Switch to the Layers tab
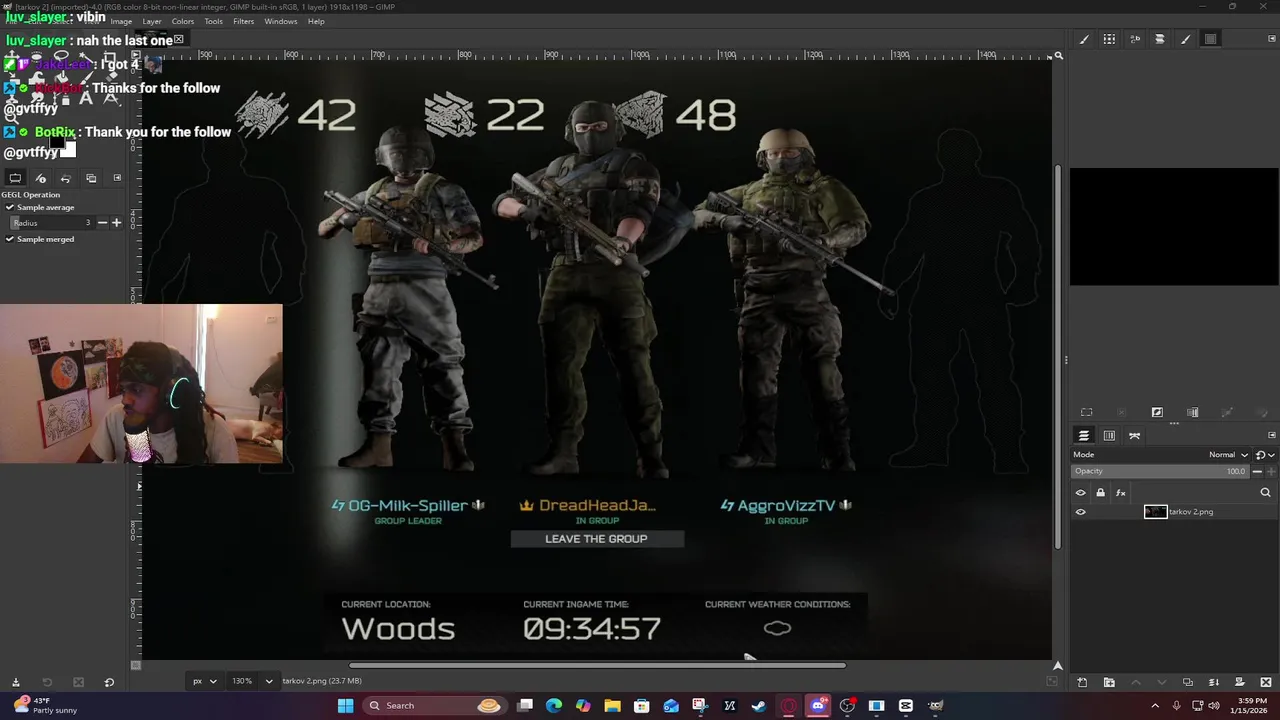The height and width of the screenshot is (720, 1280). (x=1083, y=435)
